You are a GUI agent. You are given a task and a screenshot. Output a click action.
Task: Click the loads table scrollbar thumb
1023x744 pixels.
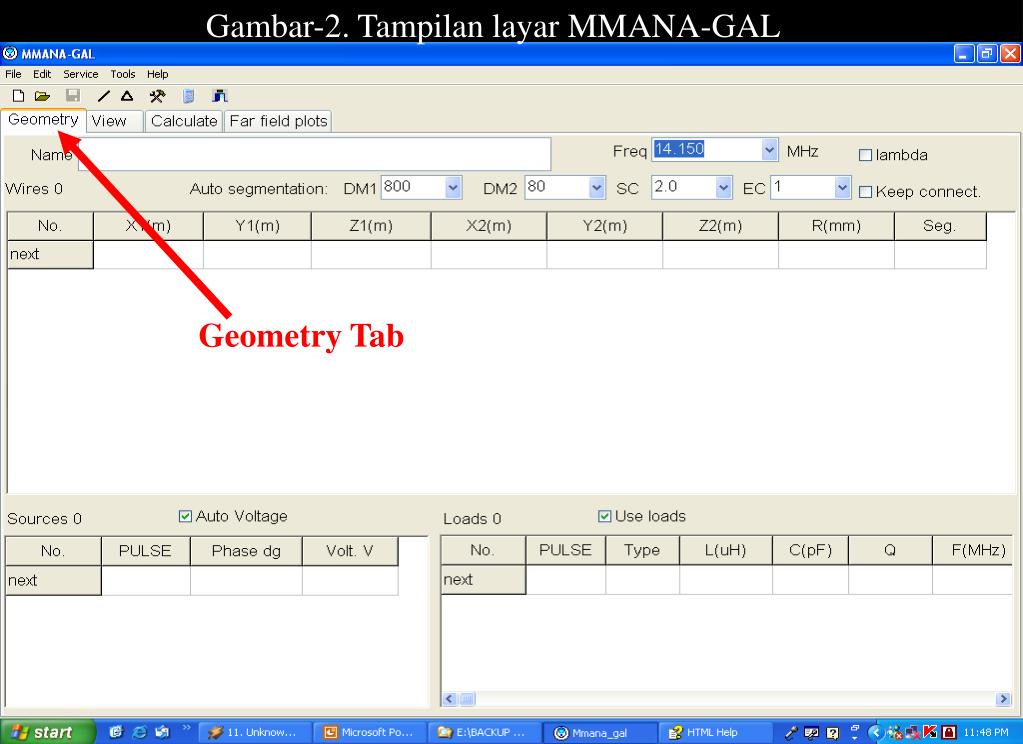coord(467,699)
